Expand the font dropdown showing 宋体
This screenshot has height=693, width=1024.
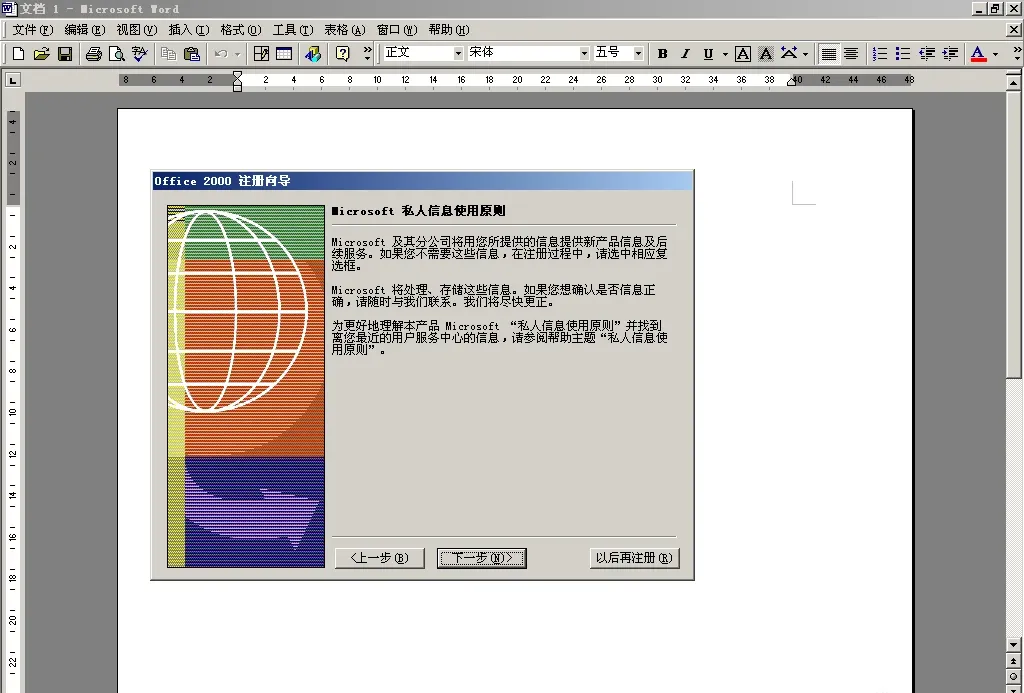[584, 53]
